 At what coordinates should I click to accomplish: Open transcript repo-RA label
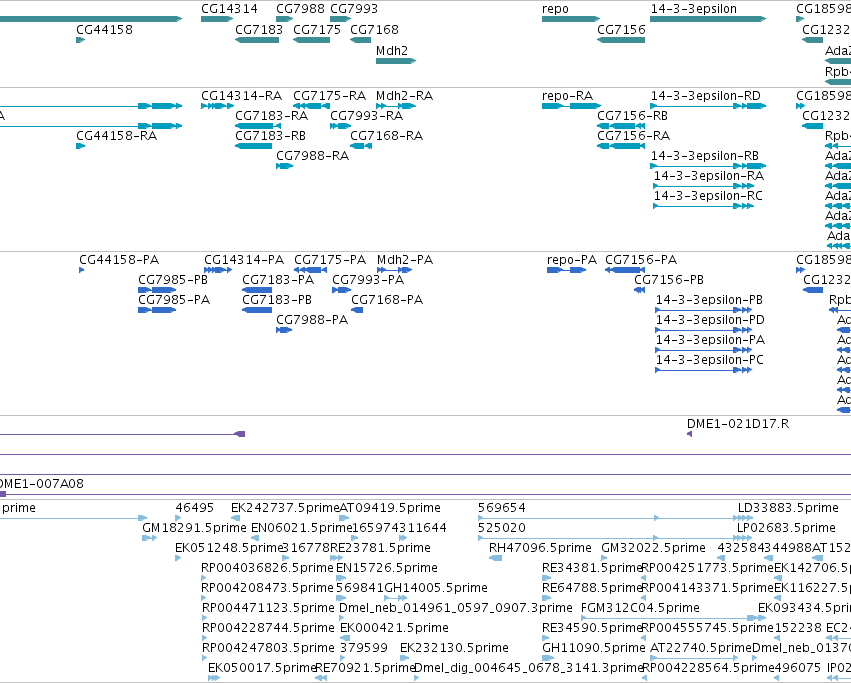coord(567,96)
